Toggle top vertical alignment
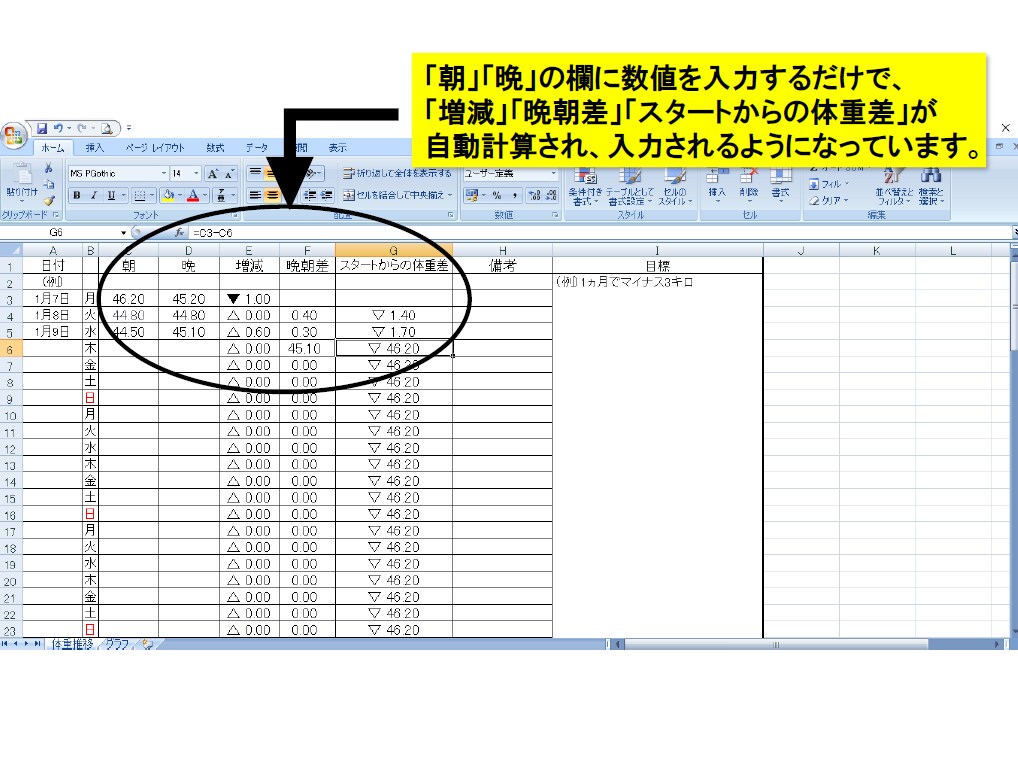 click(x=256, y=173)
